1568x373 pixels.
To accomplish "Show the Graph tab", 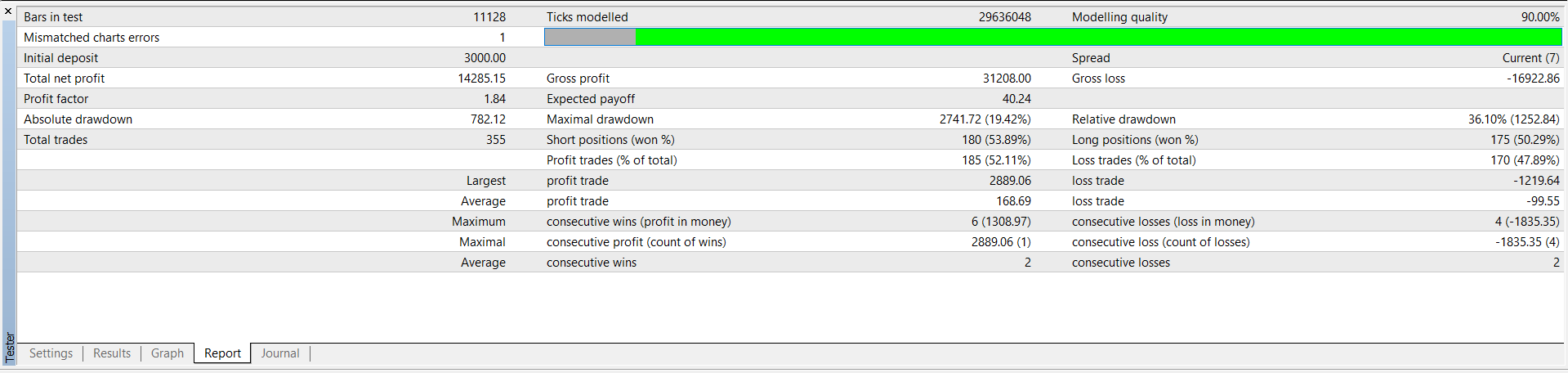I will tap(168, 353).
